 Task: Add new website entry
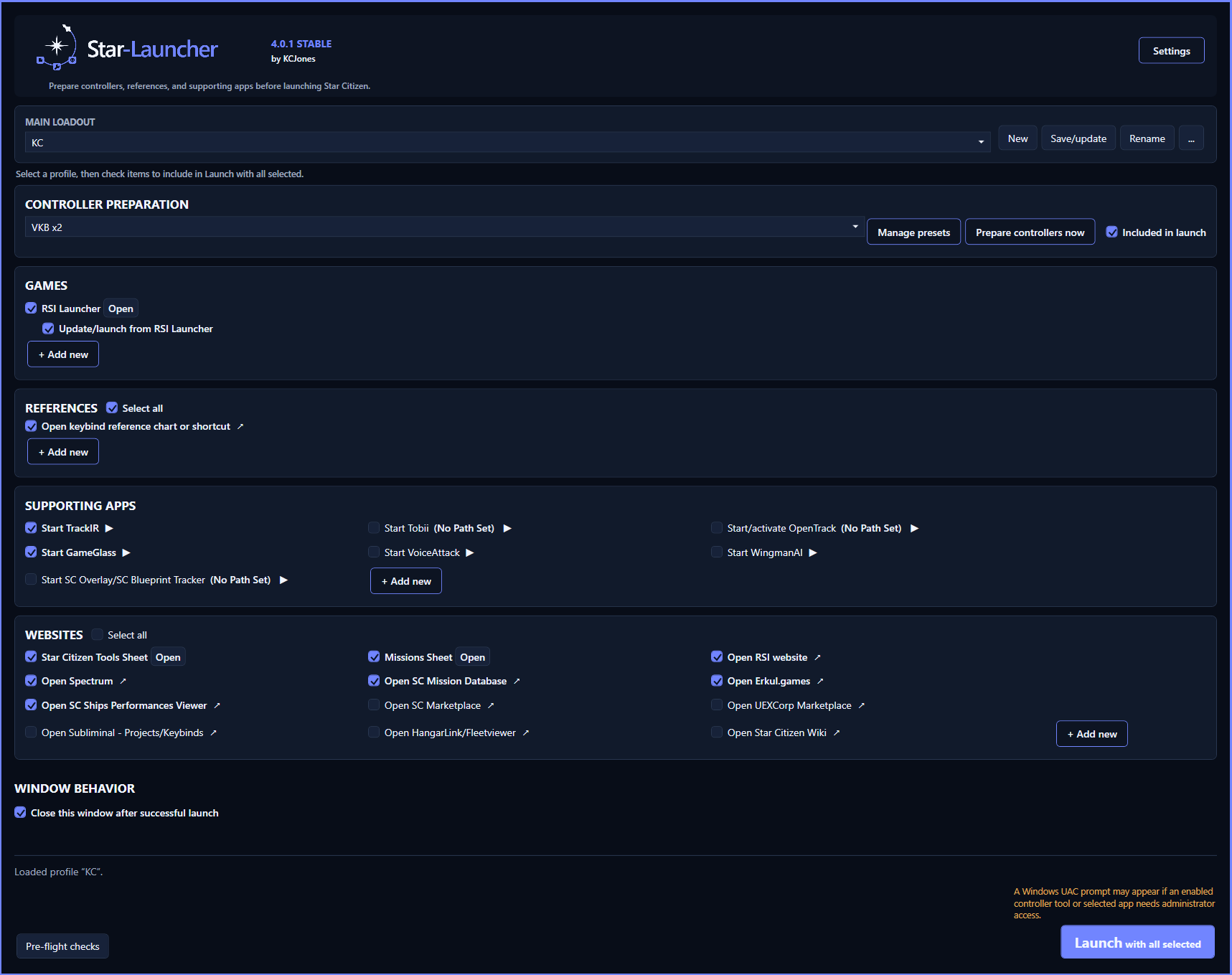point(1092,734)
